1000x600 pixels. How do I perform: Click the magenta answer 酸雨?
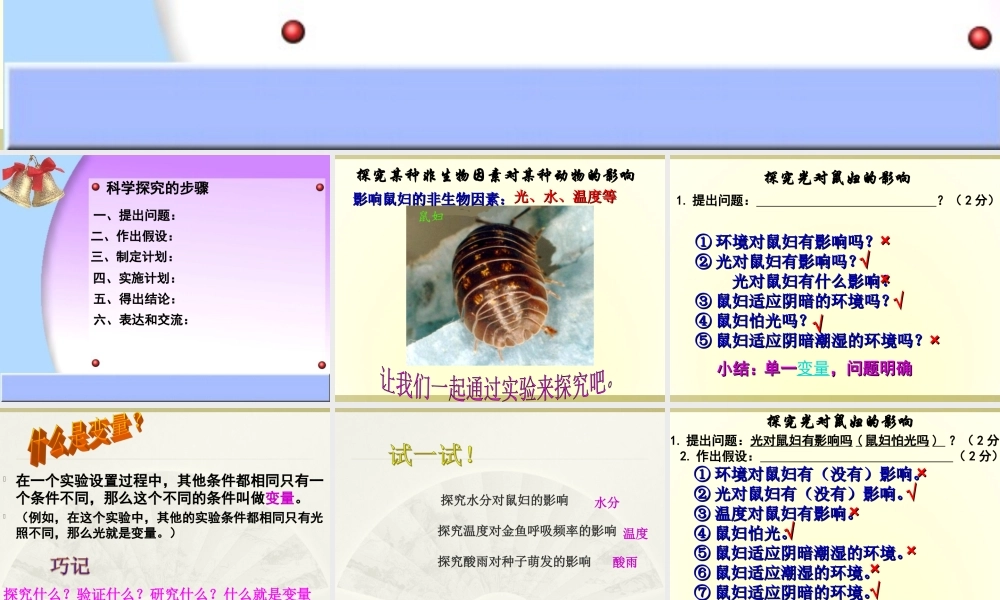click(625, 562)
